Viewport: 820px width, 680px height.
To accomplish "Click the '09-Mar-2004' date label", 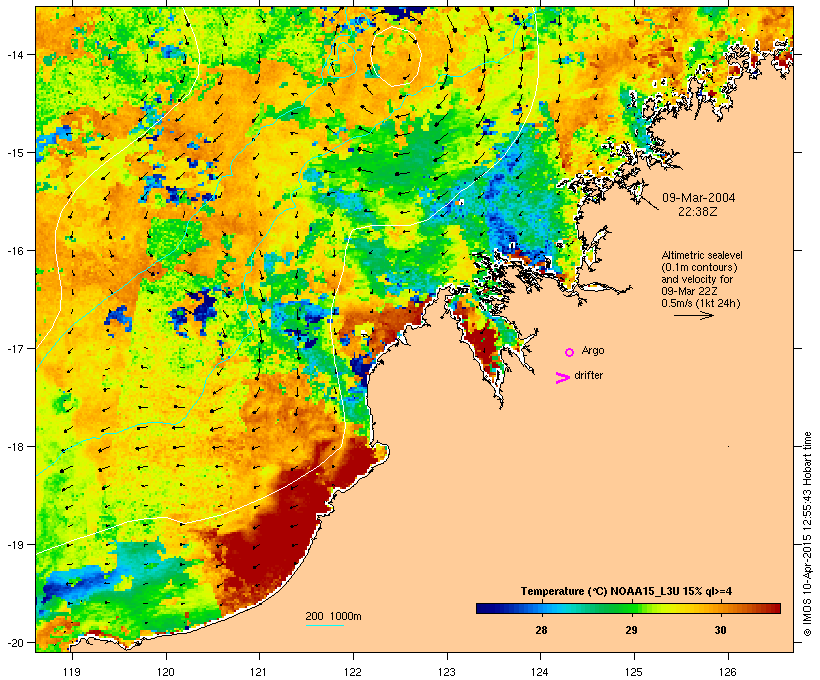I will click(698, 198).
